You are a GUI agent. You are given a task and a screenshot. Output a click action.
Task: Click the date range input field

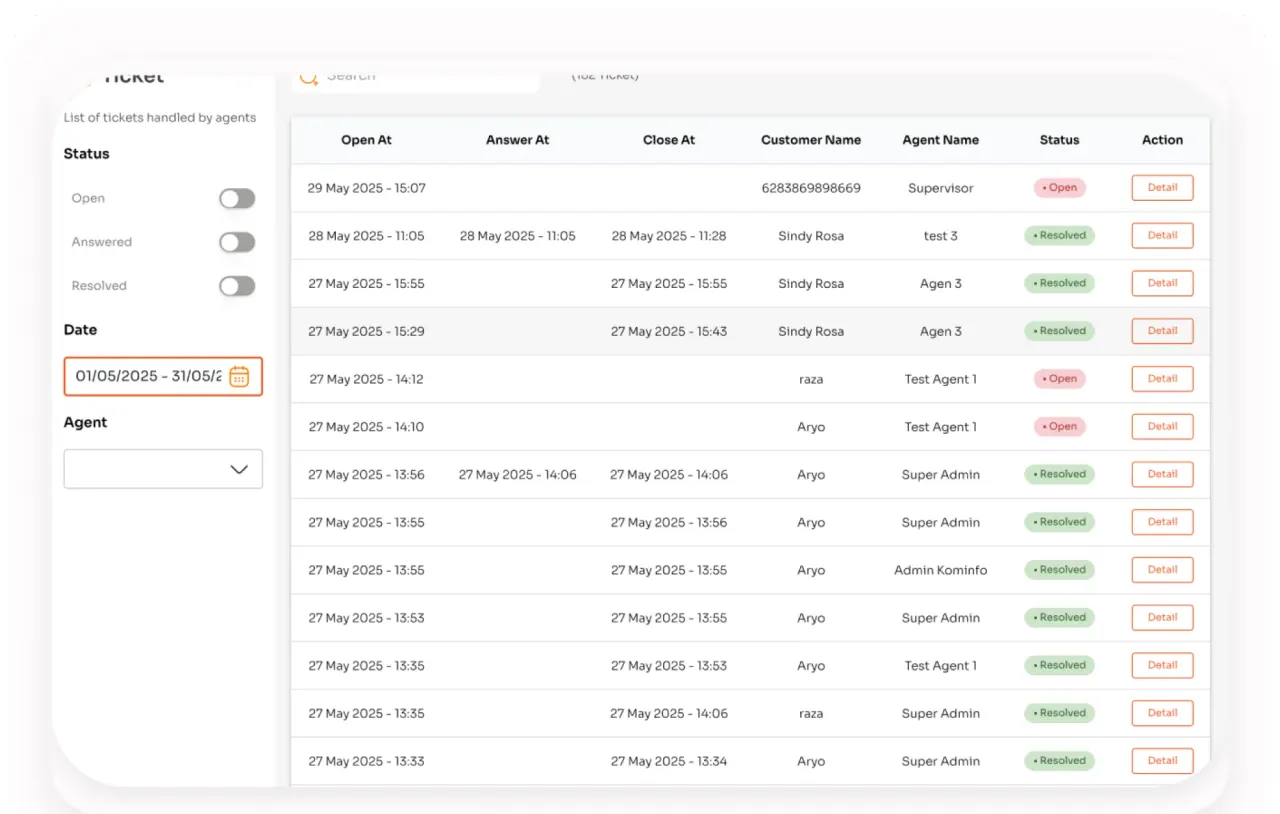[163, 377]
